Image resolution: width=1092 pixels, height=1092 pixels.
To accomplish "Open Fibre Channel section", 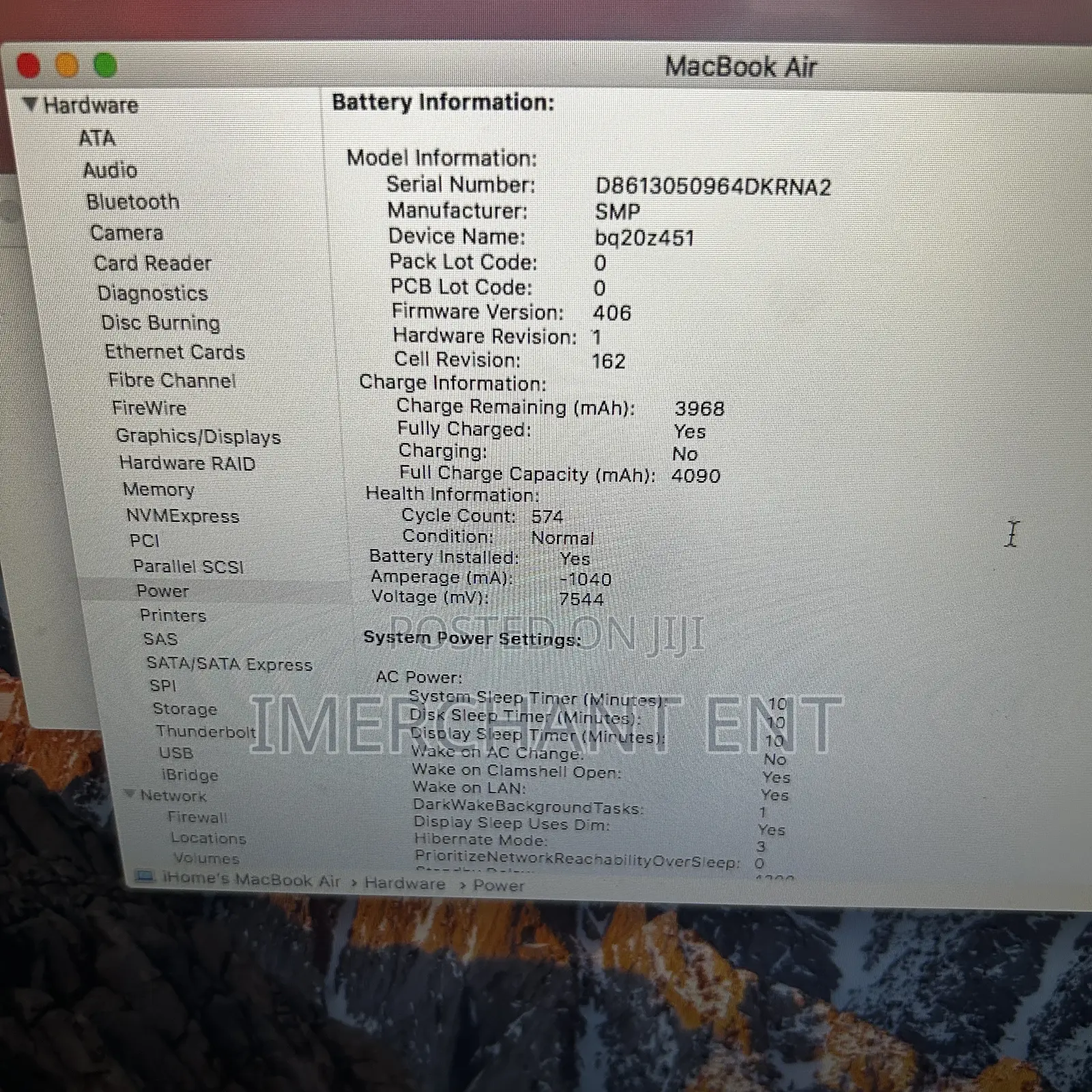I will pos(172,380).
